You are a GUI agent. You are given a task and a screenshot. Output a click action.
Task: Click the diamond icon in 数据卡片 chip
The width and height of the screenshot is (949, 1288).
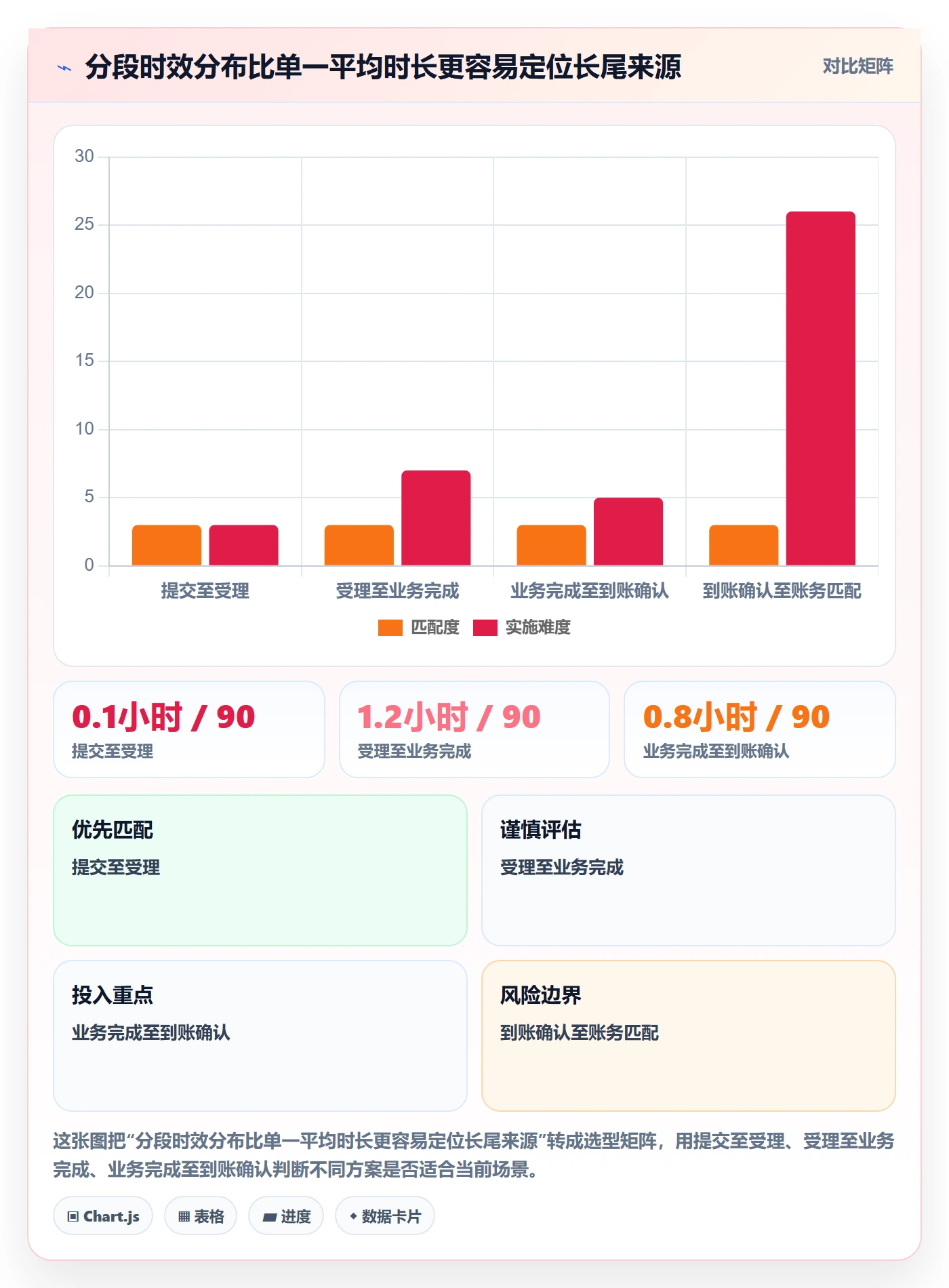point(353,1217)
